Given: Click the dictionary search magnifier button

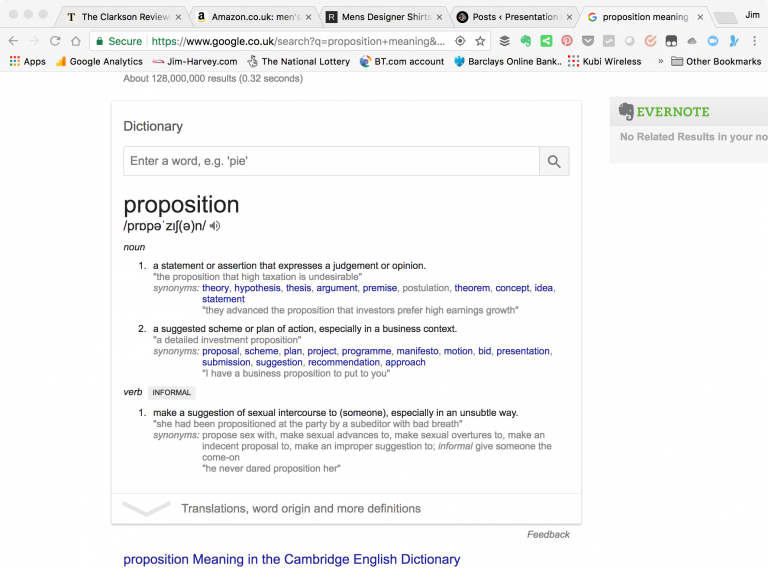Looking at the screenshot, I should point(553,161).
